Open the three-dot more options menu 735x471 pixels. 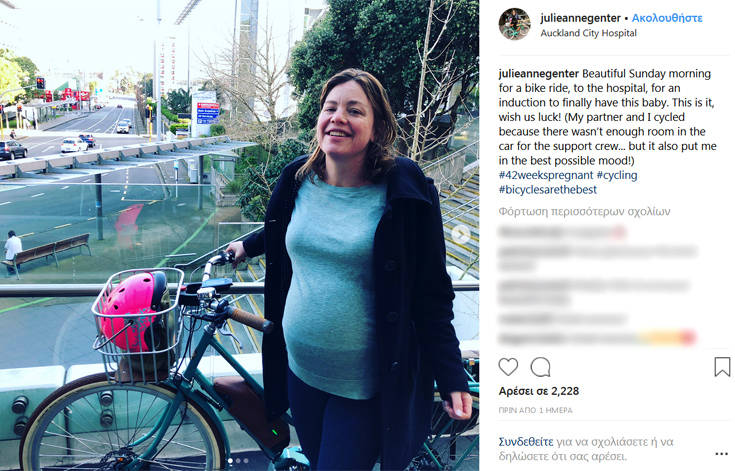(x=721, y=454)
